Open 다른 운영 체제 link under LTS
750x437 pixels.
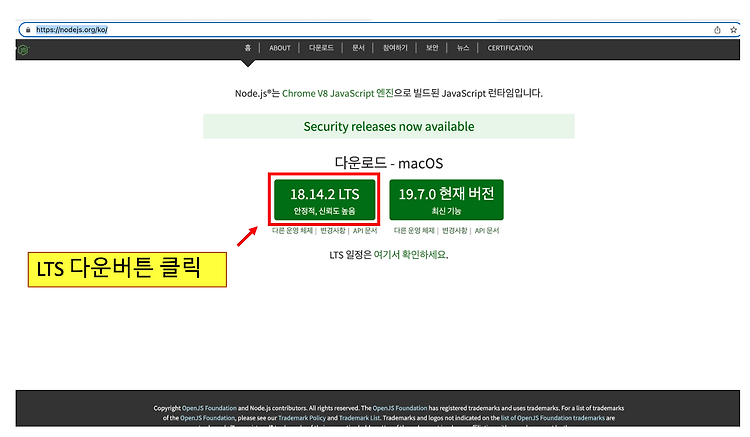coord(292,230)
